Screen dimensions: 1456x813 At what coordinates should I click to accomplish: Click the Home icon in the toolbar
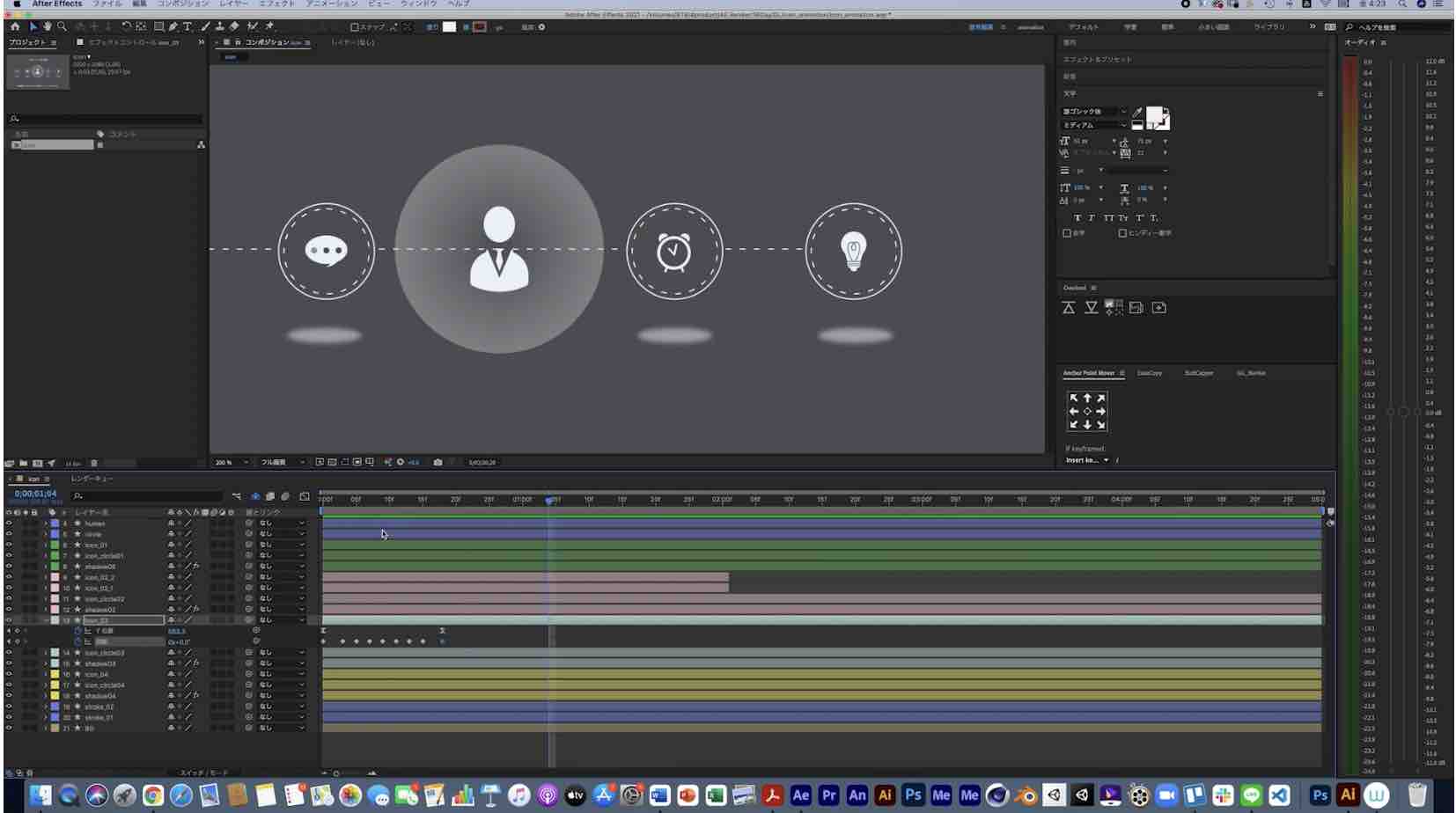tap(15, 26)
